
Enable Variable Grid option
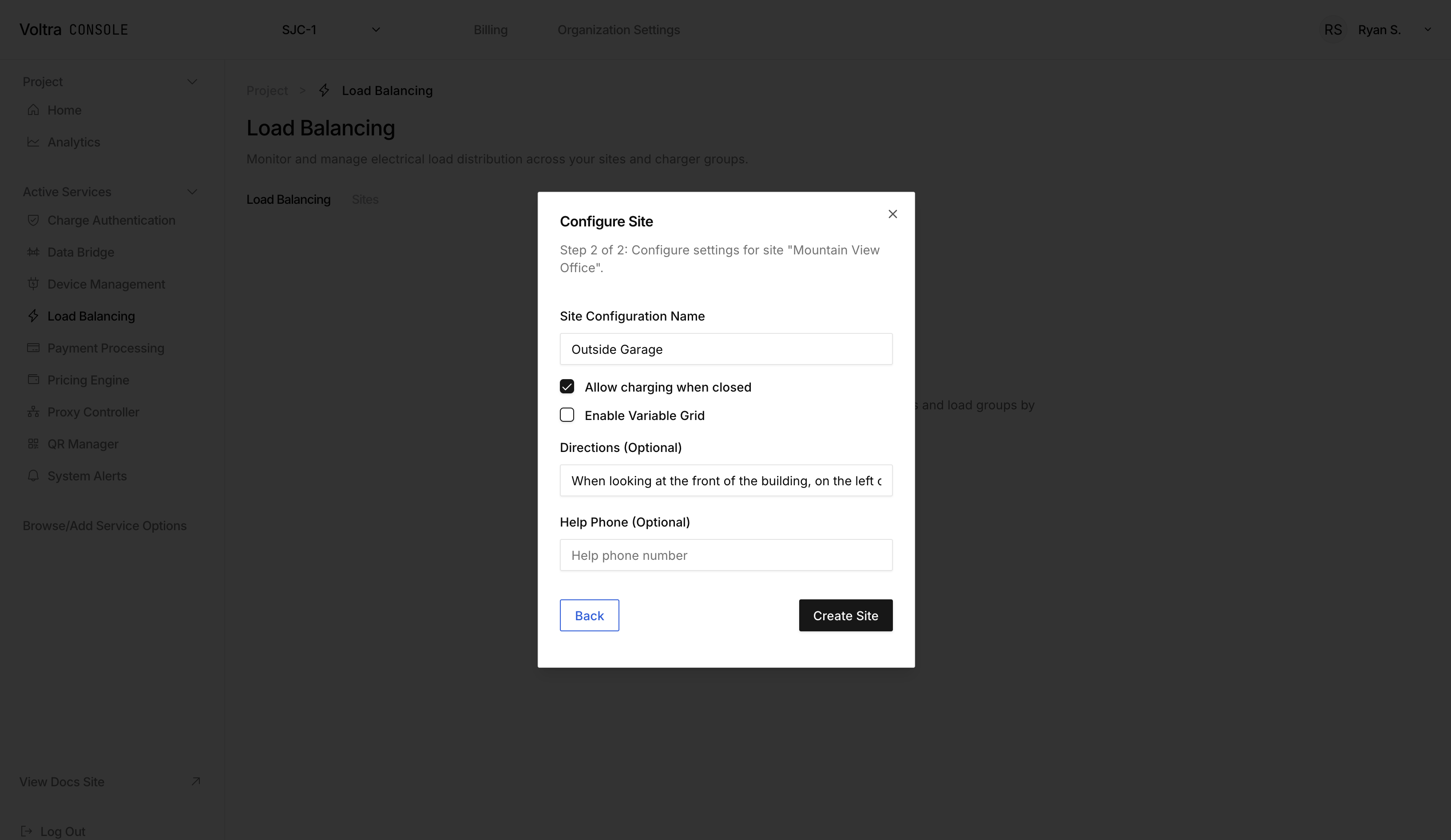click(567, 415)
